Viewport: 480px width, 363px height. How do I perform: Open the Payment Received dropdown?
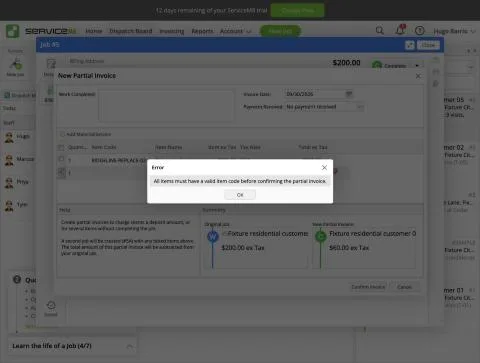click(x=324, y=107)
